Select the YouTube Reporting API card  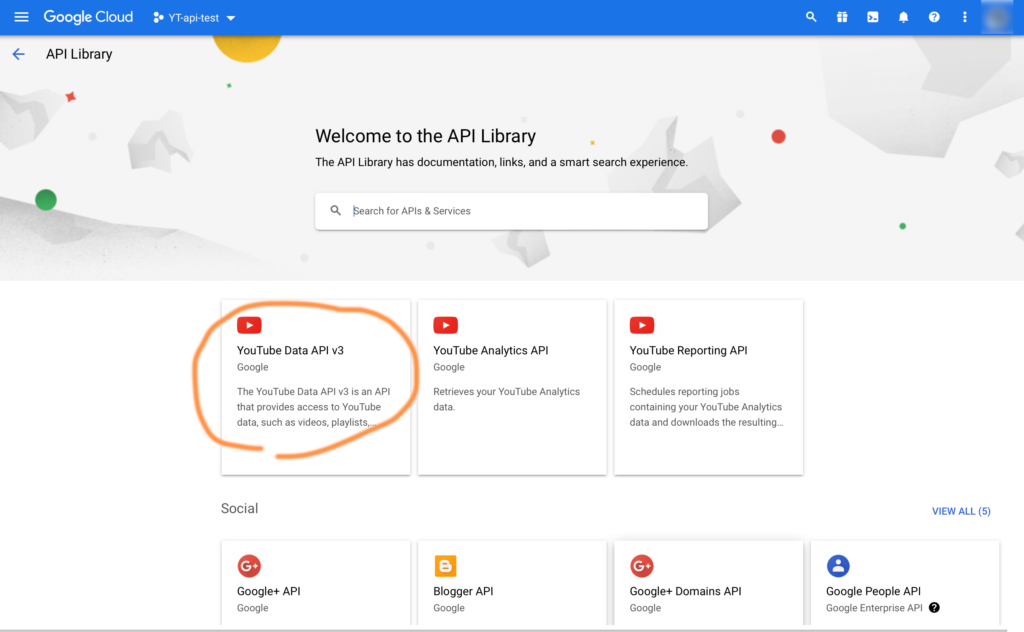tap(708, 386)
